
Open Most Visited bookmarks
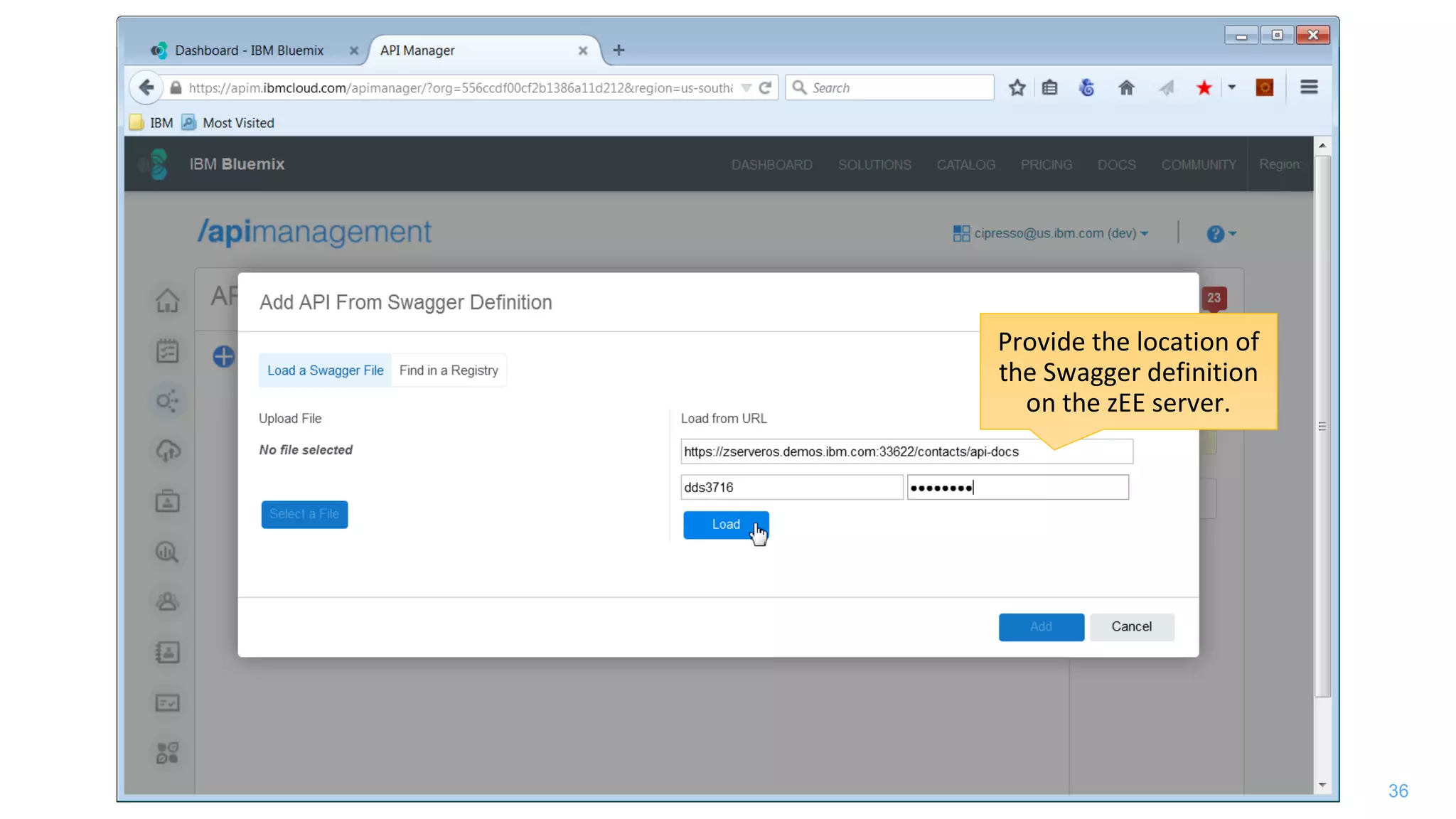click(228, 123)
